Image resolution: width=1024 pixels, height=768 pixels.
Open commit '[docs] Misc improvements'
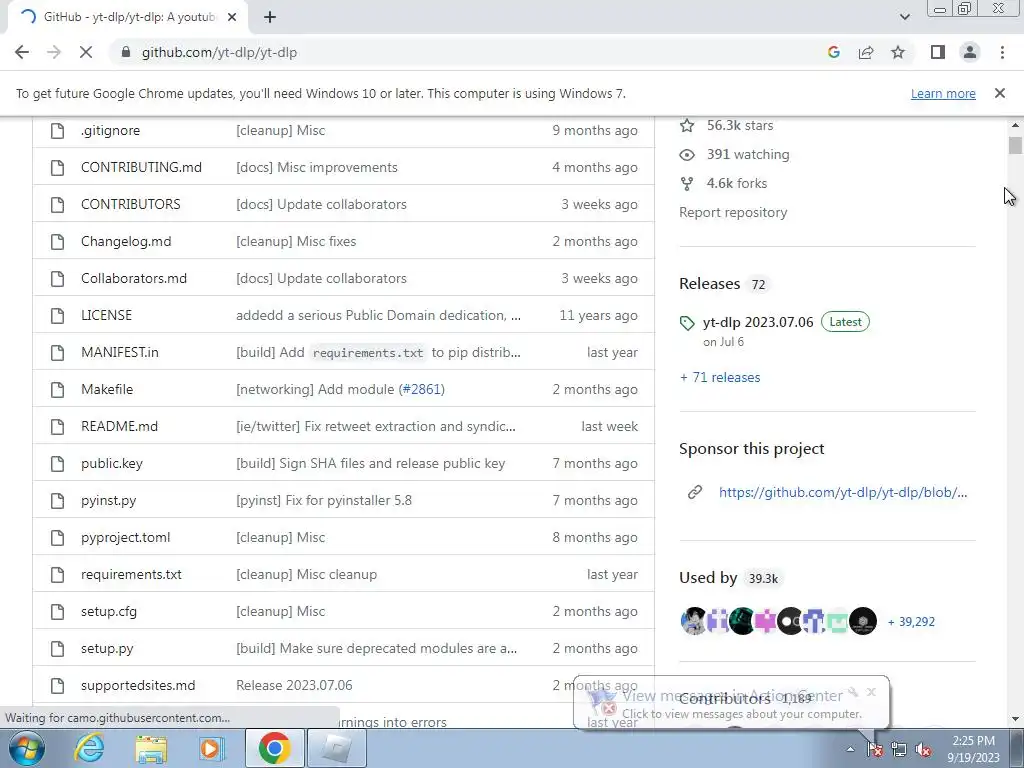(x=317, y=167)
